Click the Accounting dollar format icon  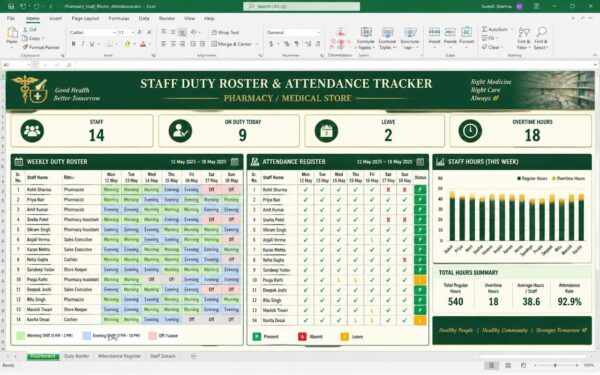pyautogui.click(x=271, y=44)
